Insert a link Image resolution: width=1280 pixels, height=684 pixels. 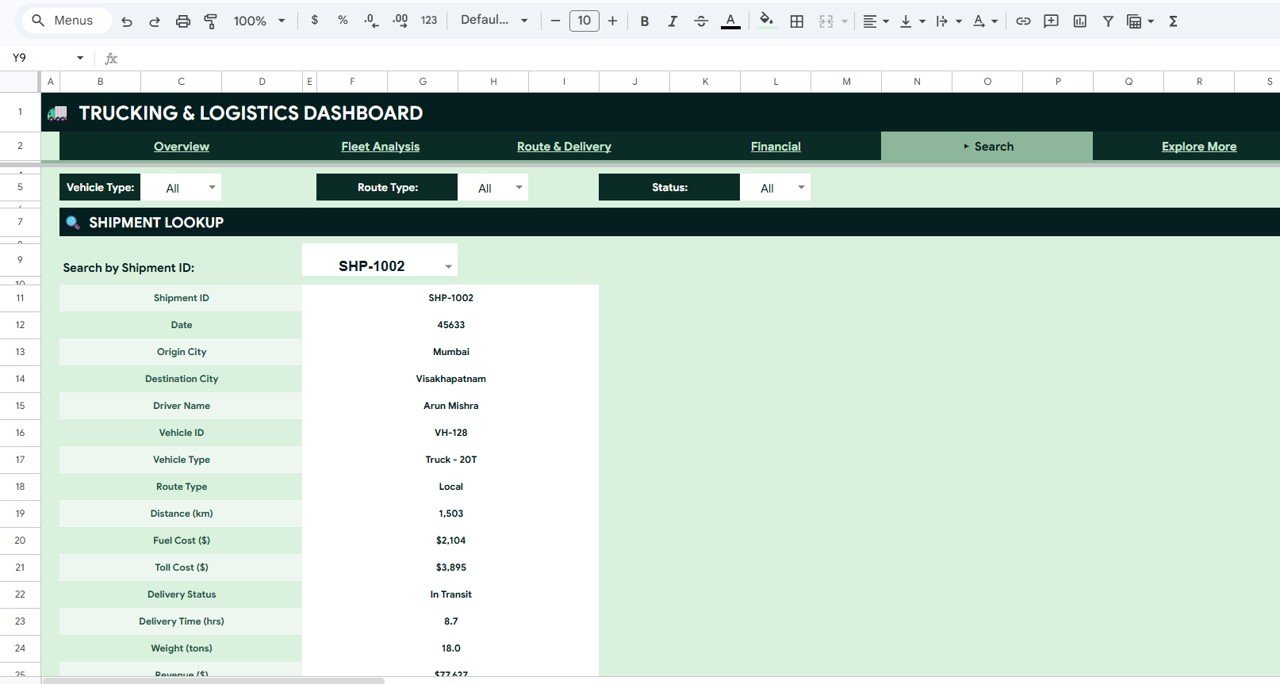pos(1023,20)
